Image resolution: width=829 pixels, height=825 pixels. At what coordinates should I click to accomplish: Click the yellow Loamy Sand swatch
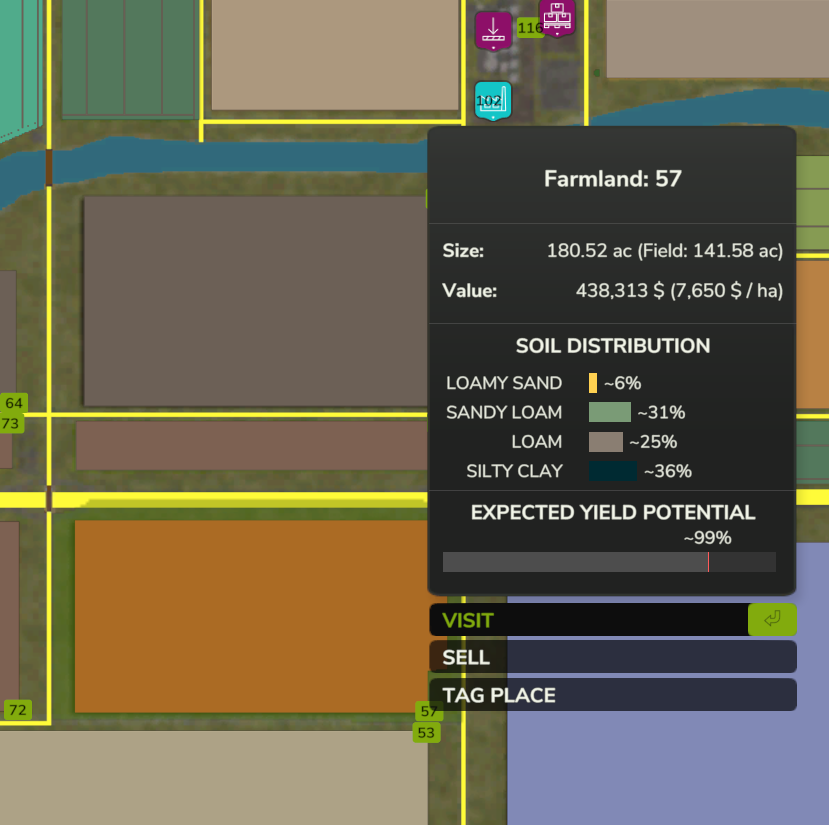(x=593, y=383)
